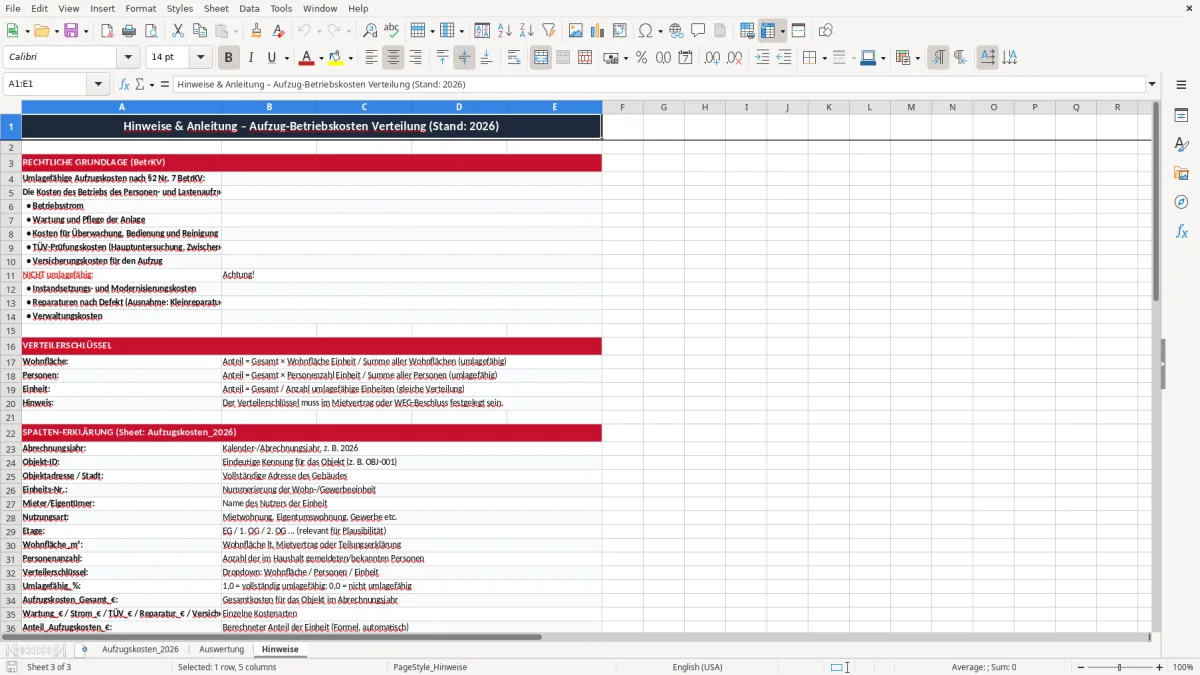
Task: Cut the selection with the scissors icon
Action: 177,31
